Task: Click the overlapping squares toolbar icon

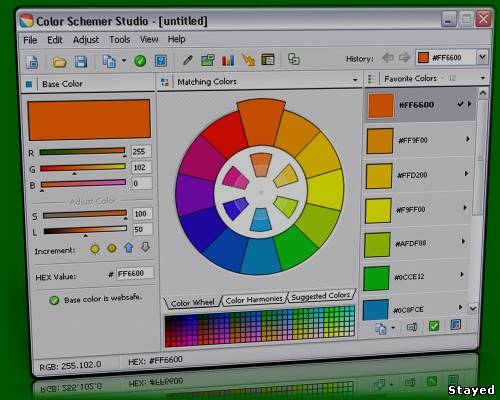Action: click(294, 59)
